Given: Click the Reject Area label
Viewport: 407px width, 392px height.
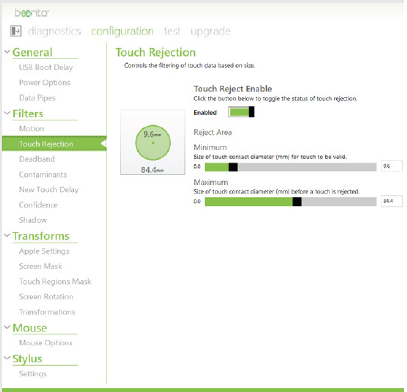Looking at the screenshot, I should (213, 132).
